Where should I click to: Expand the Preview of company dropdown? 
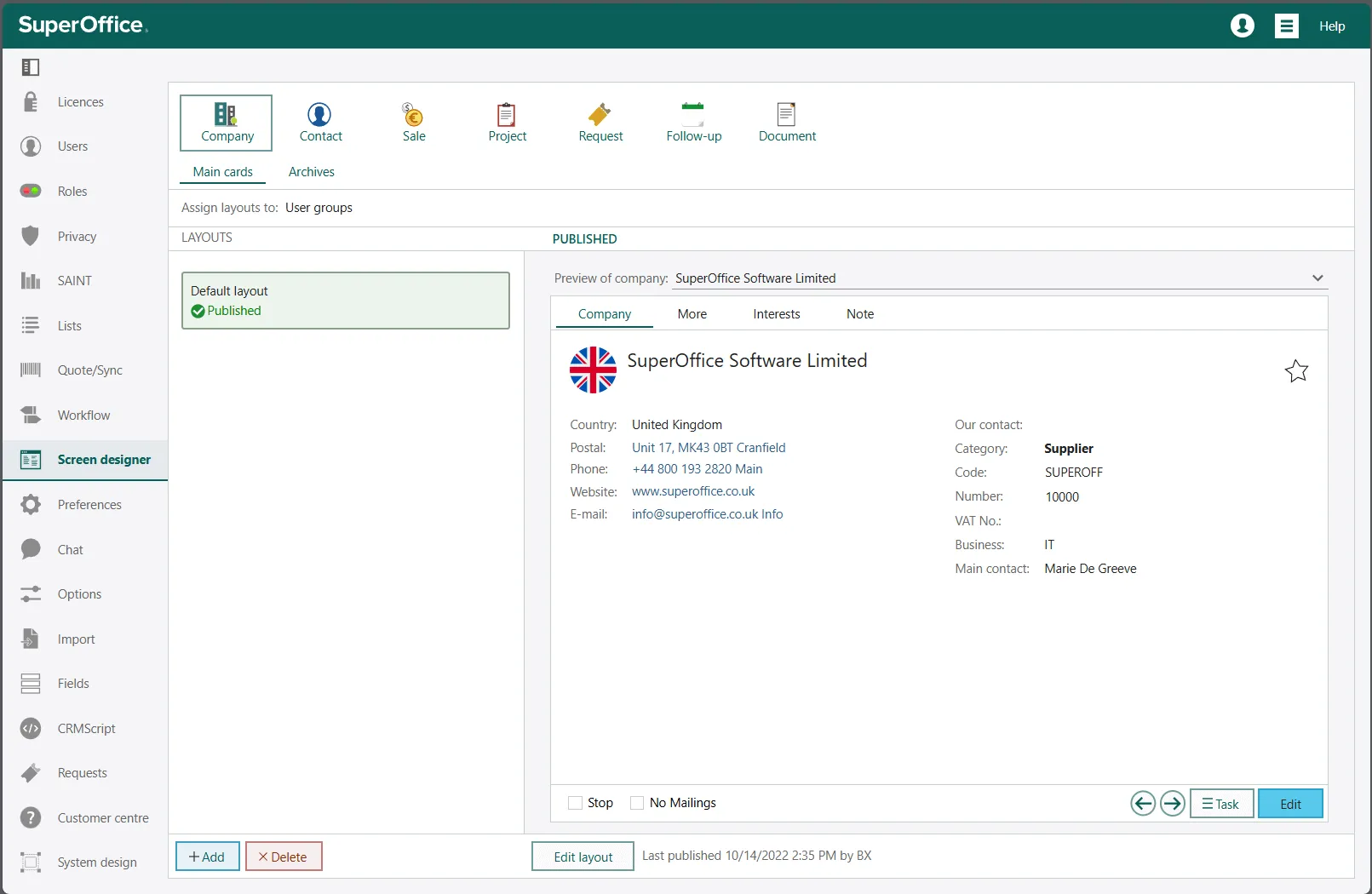click(1317, 278)
